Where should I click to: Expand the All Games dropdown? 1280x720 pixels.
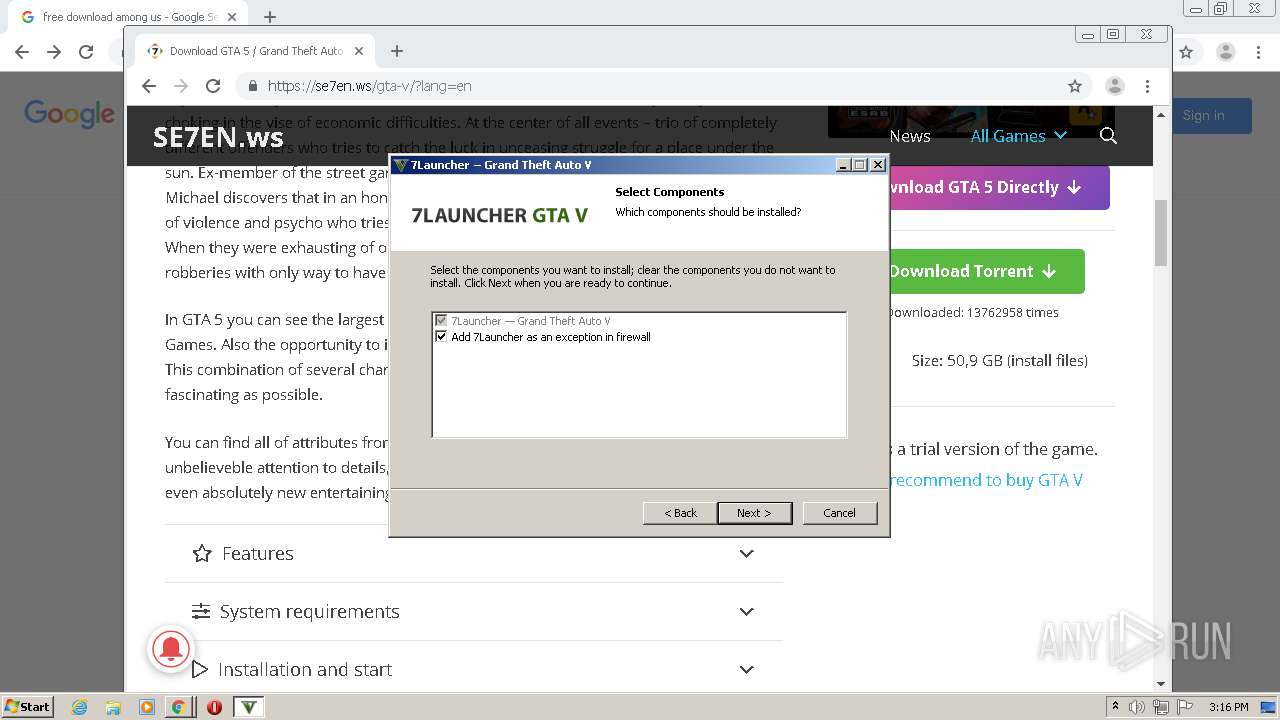(1018, 136)
